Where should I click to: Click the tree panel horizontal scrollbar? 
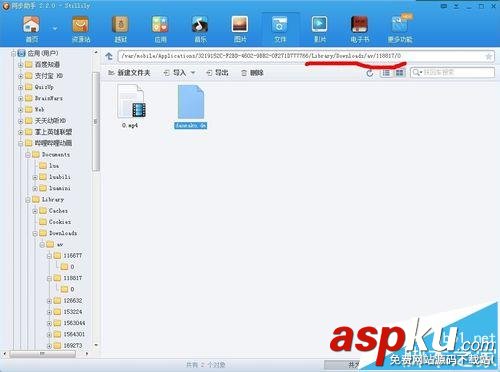tap(43, 354)
